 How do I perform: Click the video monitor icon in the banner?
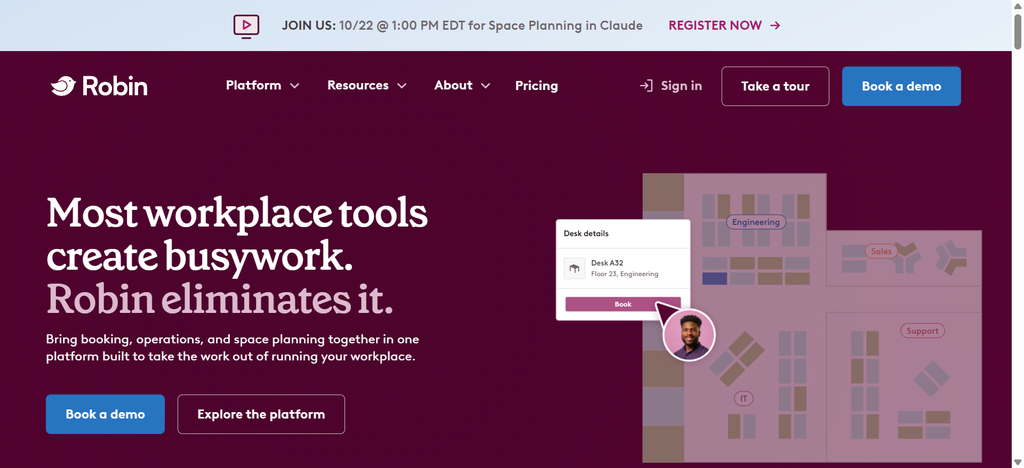246,26
